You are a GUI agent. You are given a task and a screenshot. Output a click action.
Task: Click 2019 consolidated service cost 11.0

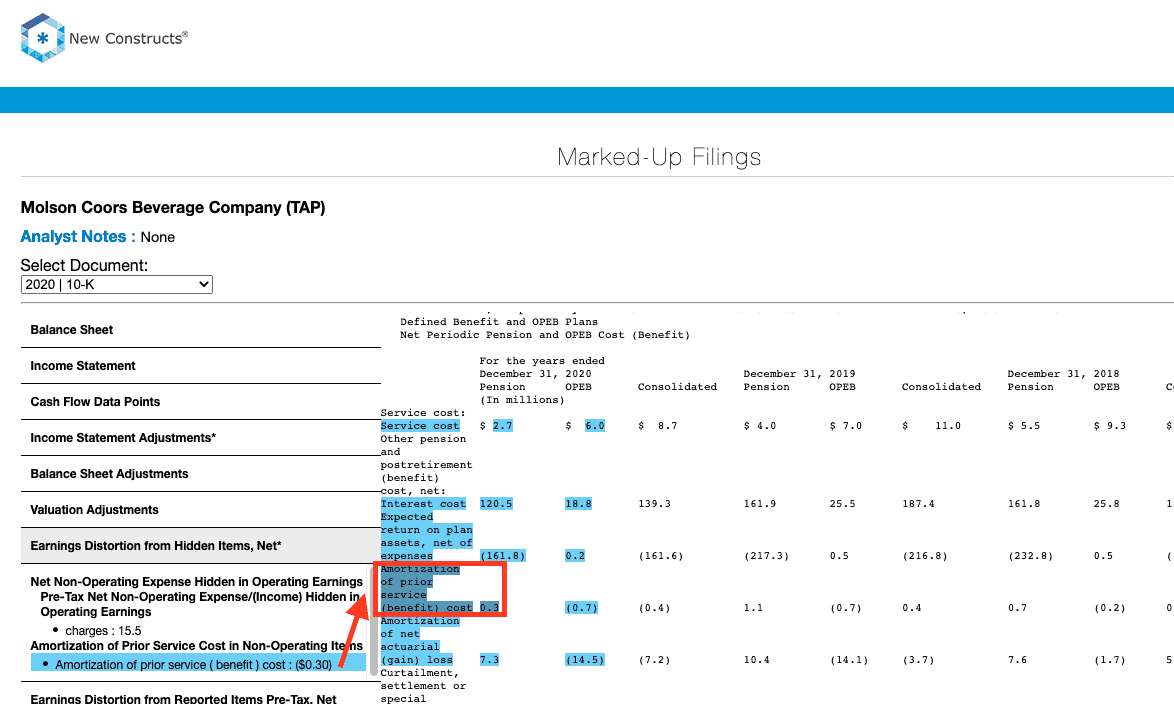(x=948, y=425)
